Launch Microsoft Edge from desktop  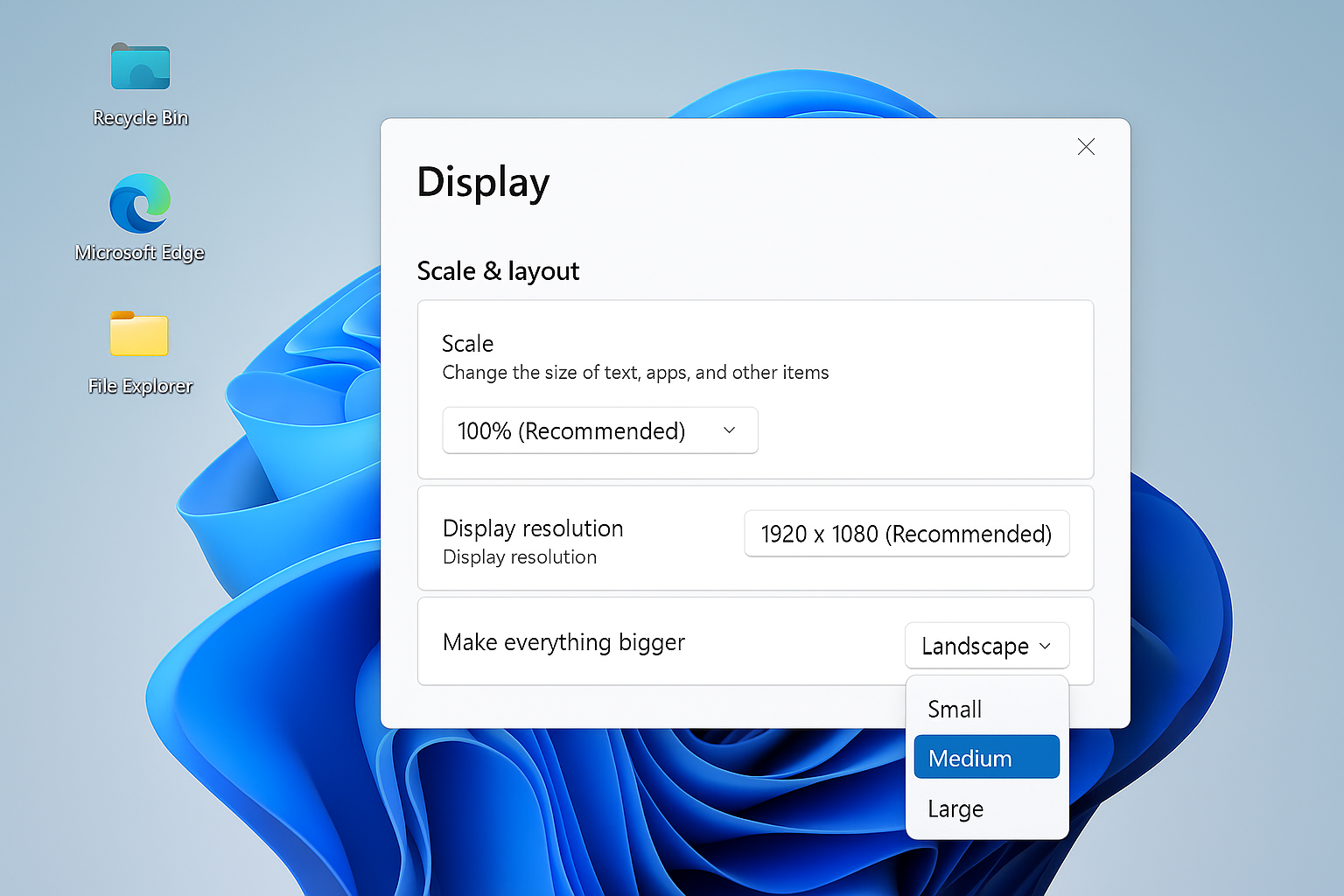point(140,203)
